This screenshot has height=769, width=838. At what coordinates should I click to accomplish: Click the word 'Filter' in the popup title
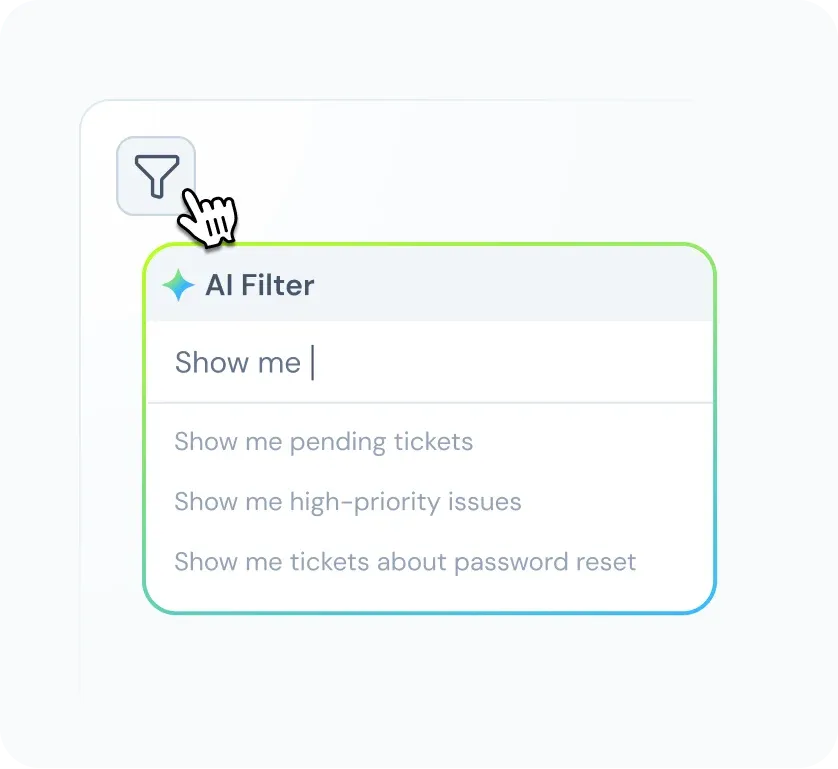tap(278, 285)
